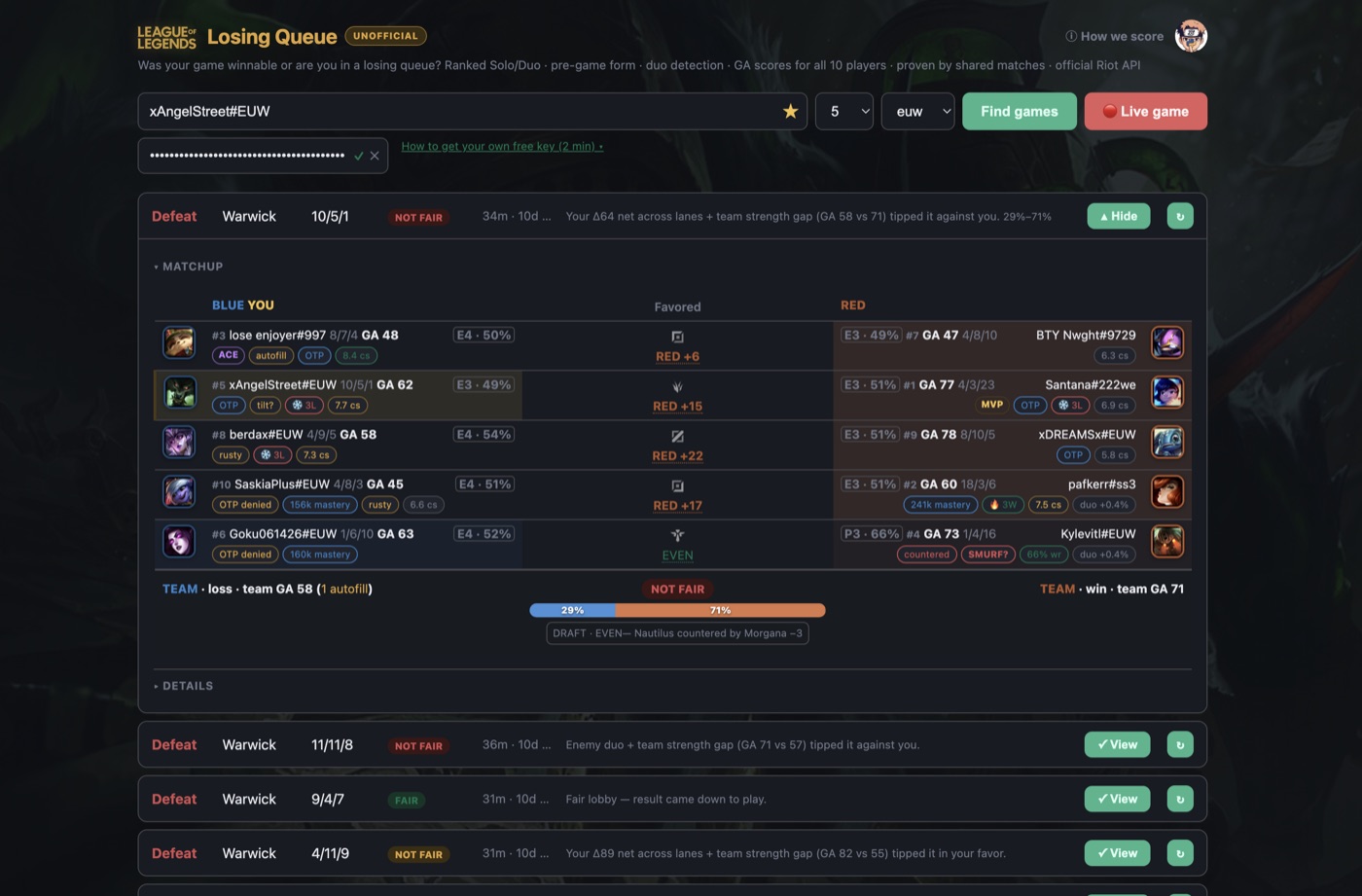Click Kylevitl#EUW champion portrait
Image resolution: width=1362 pixels, height=896 pixels.
pyautogui.click(x=1167, y=541)
